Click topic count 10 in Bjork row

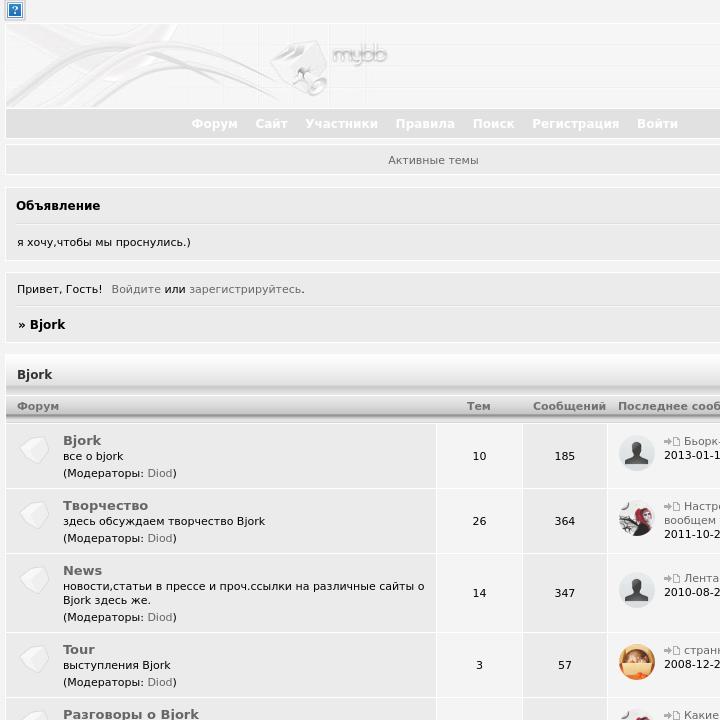[x=479, y=456]
